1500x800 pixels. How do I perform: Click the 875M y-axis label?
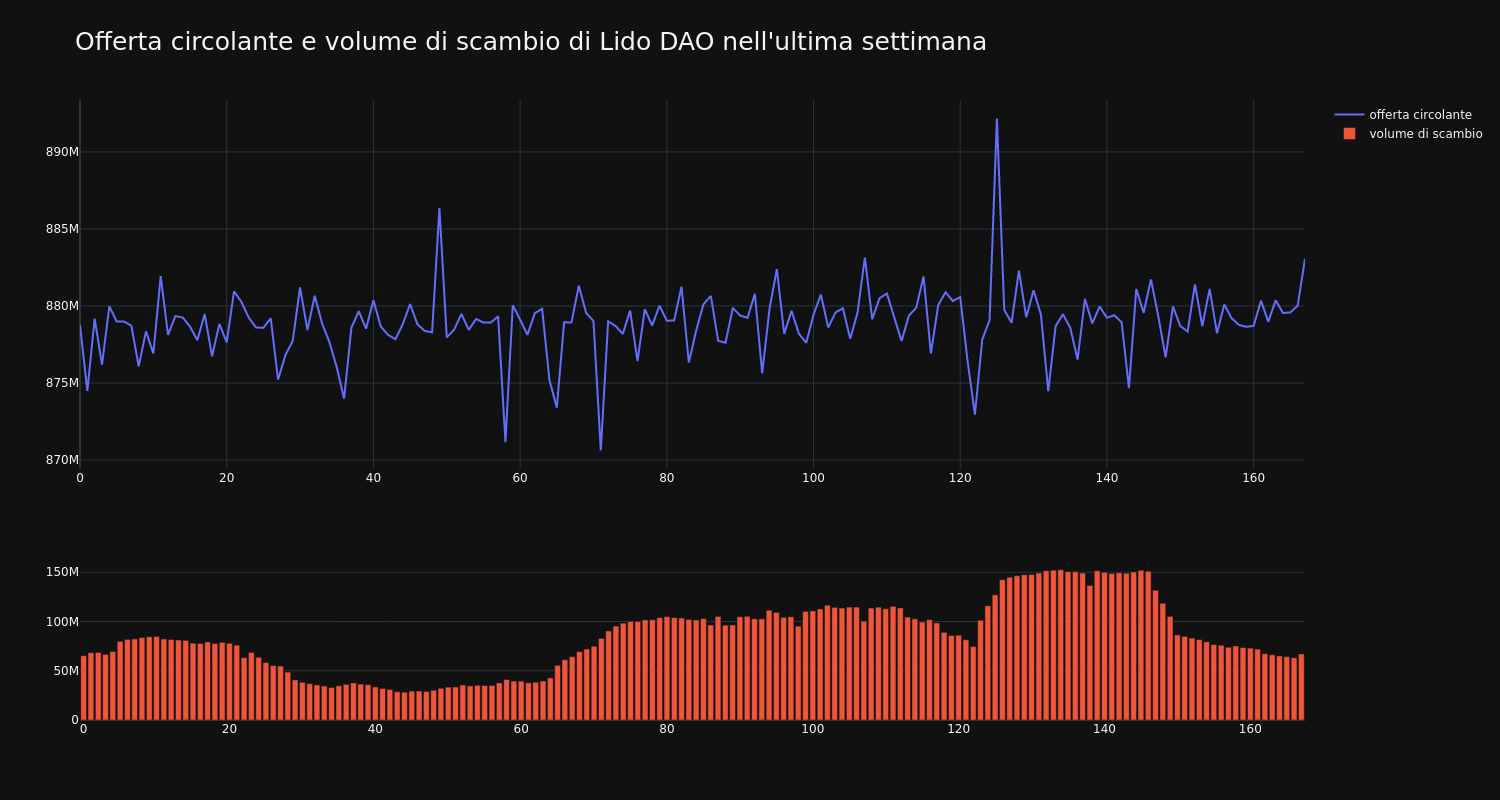(x=62, y=383)
